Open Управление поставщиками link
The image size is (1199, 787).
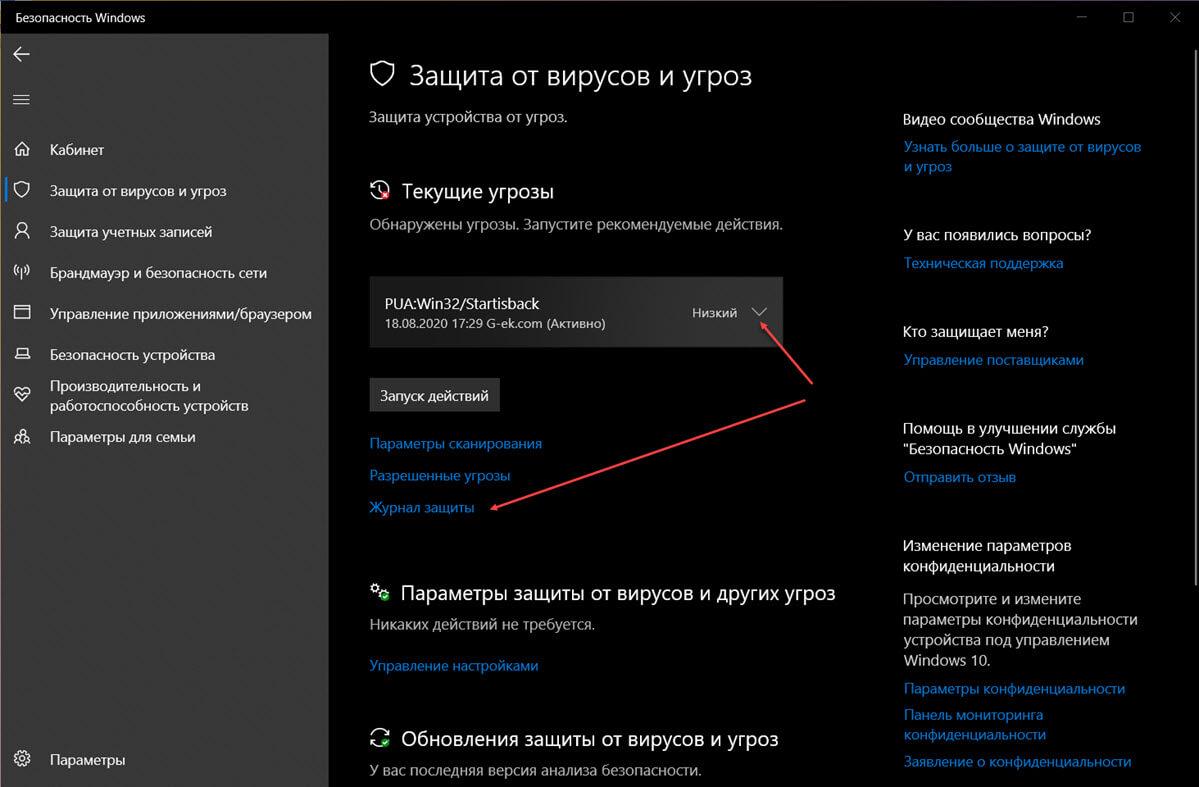pyautogui.click(x=993, y=360)
